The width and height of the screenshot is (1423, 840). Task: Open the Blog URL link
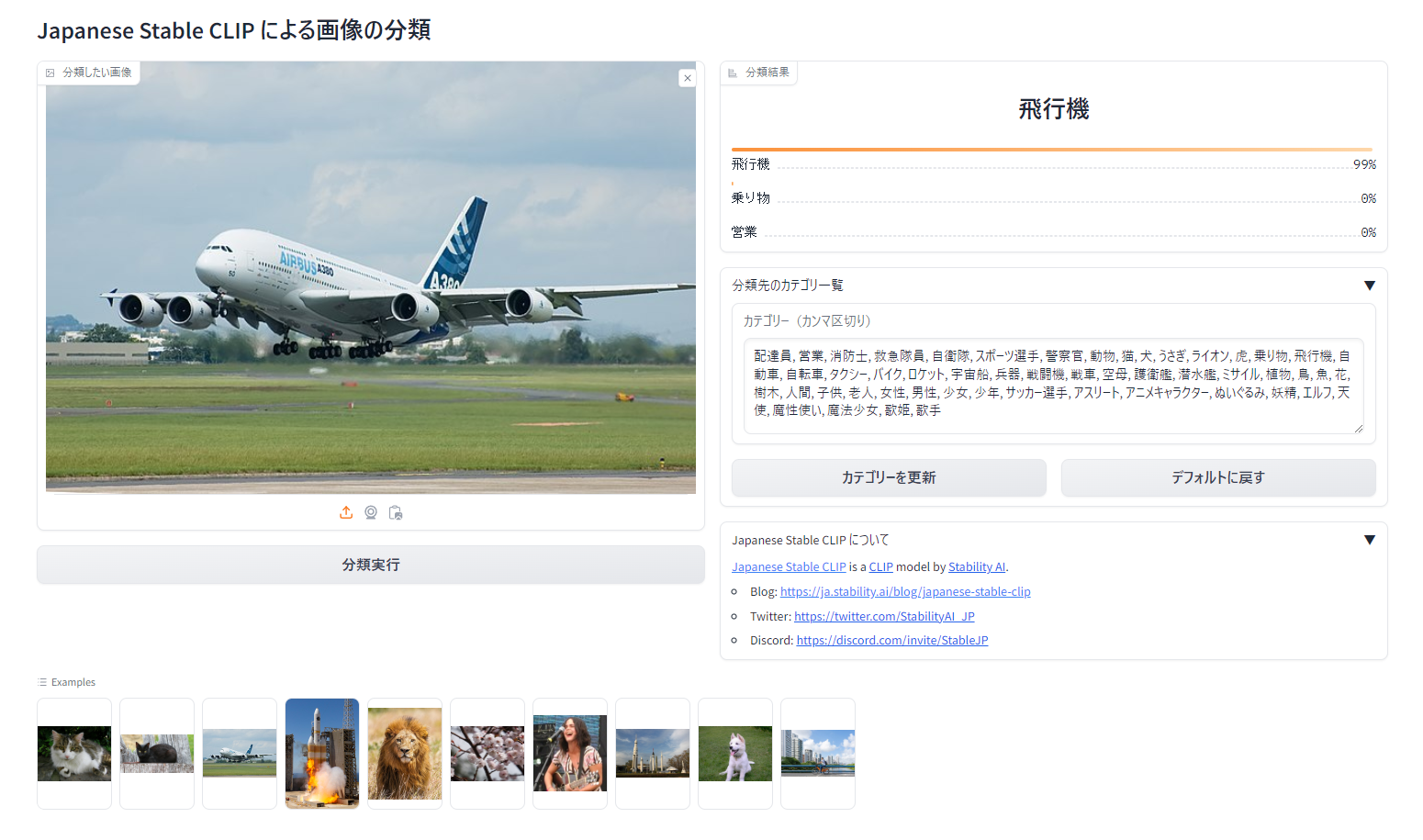coord(905,592)
